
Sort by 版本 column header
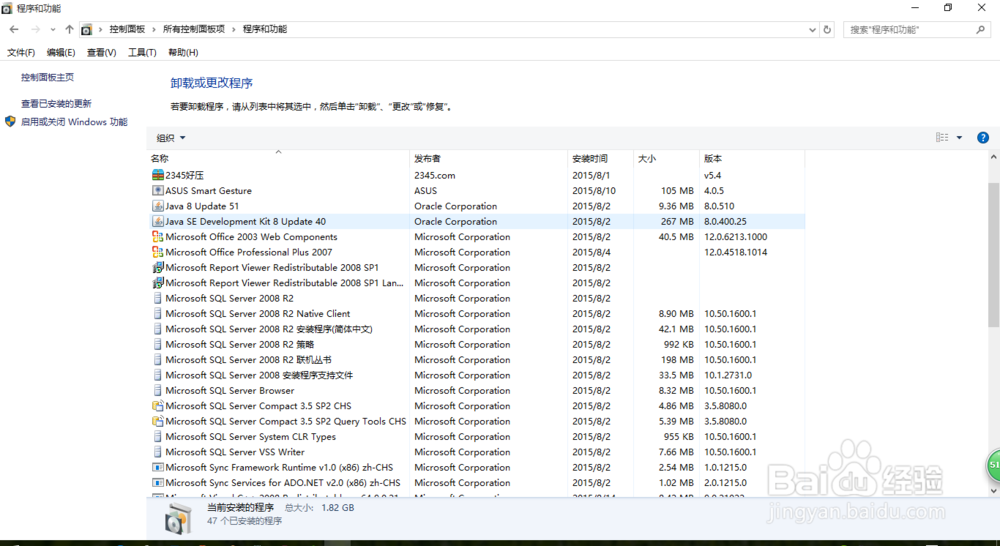752,158
